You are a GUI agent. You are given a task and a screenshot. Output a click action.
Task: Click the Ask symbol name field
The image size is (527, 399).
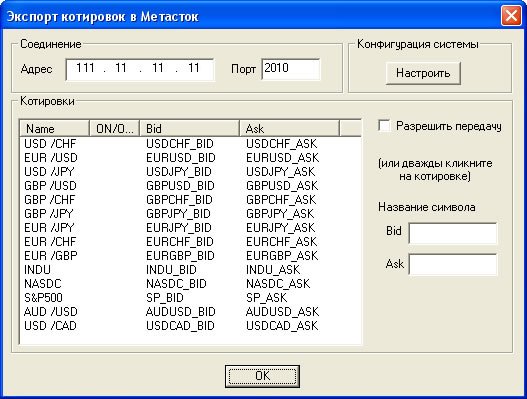(453, 264)
